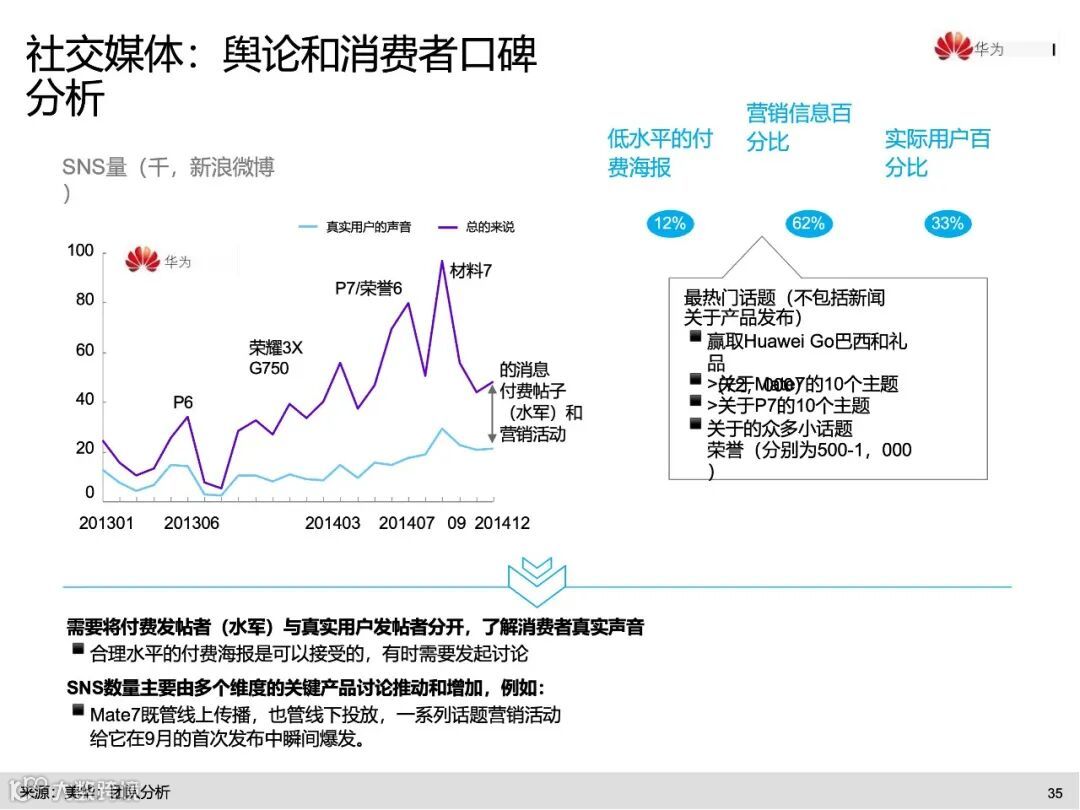Image resolution: width=1080 pixels, height=810 pixels.
Task: Click the text 荣誉（分别为500-1，000
Action: pos(809,450)
